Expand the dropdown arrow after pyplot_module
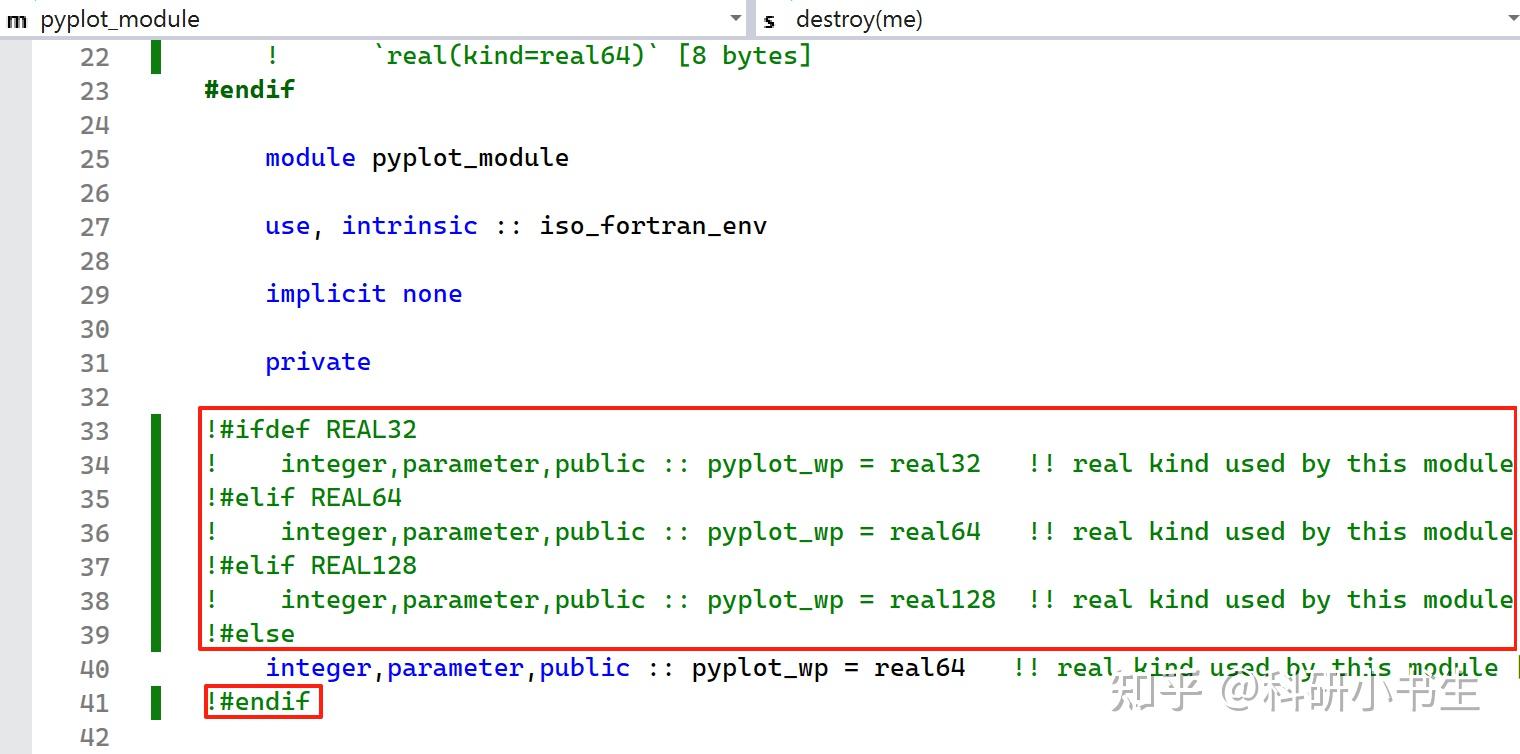This screenshot has width=1520, height=754. tap(736, 19)
